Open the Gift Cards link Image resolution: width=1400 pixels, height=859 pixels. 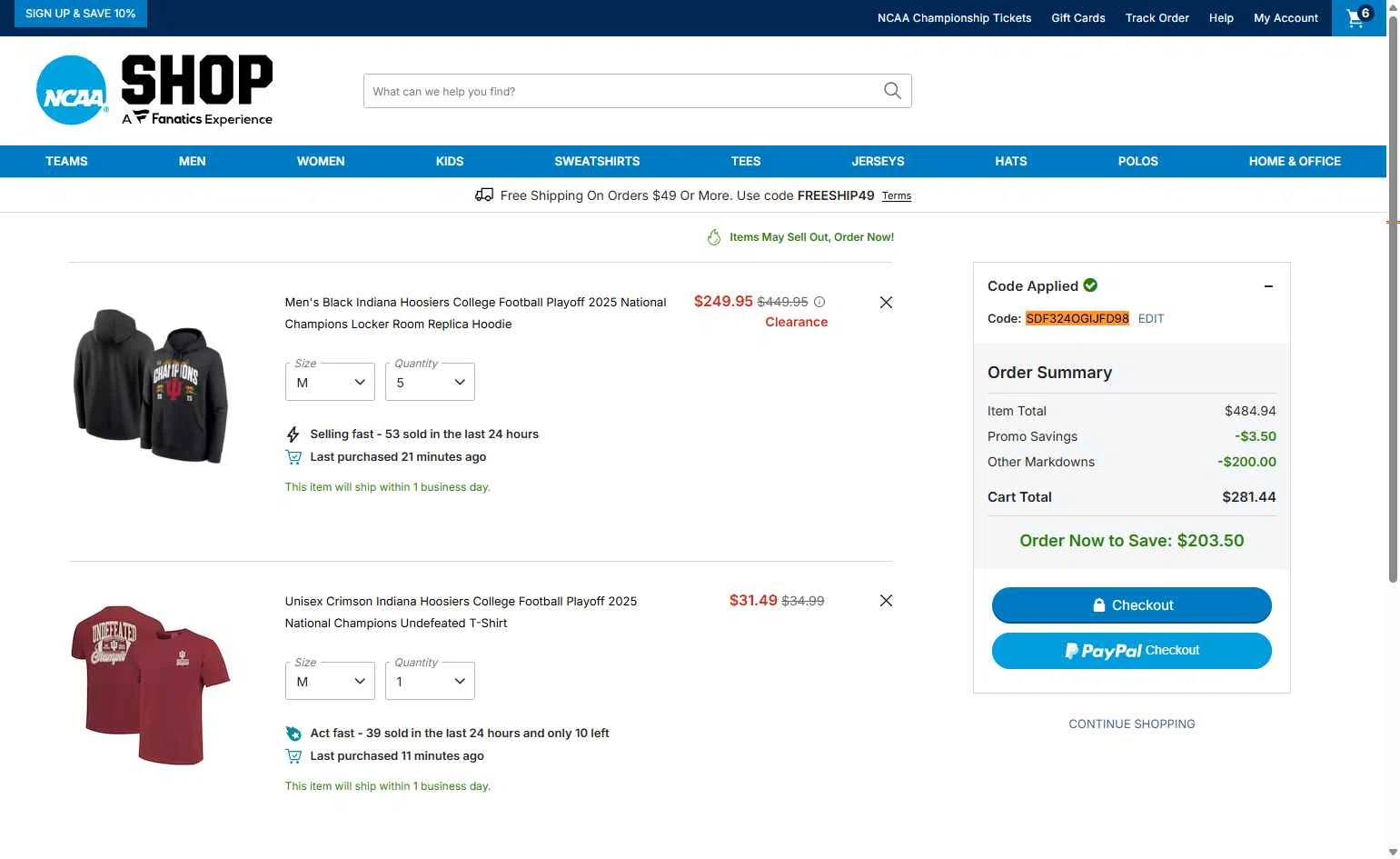(x=1078, y=17)
